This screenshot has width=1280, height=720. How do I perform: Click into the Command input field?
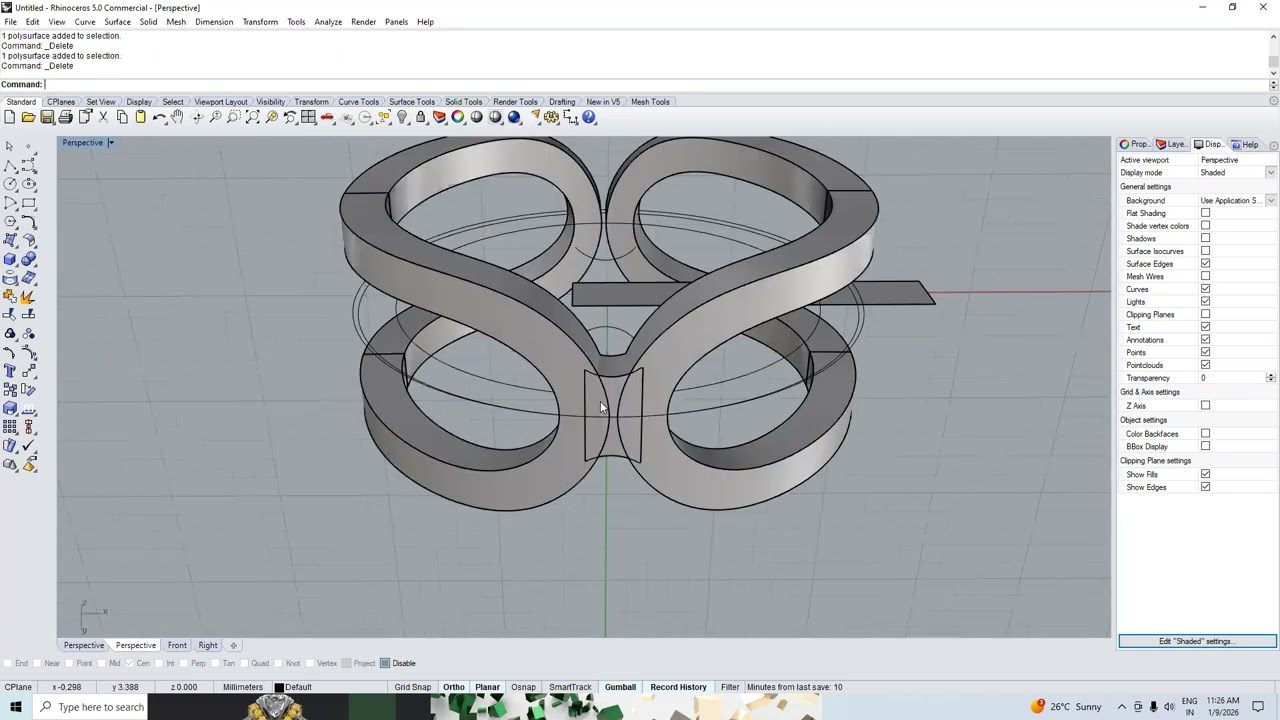point(655,84)
